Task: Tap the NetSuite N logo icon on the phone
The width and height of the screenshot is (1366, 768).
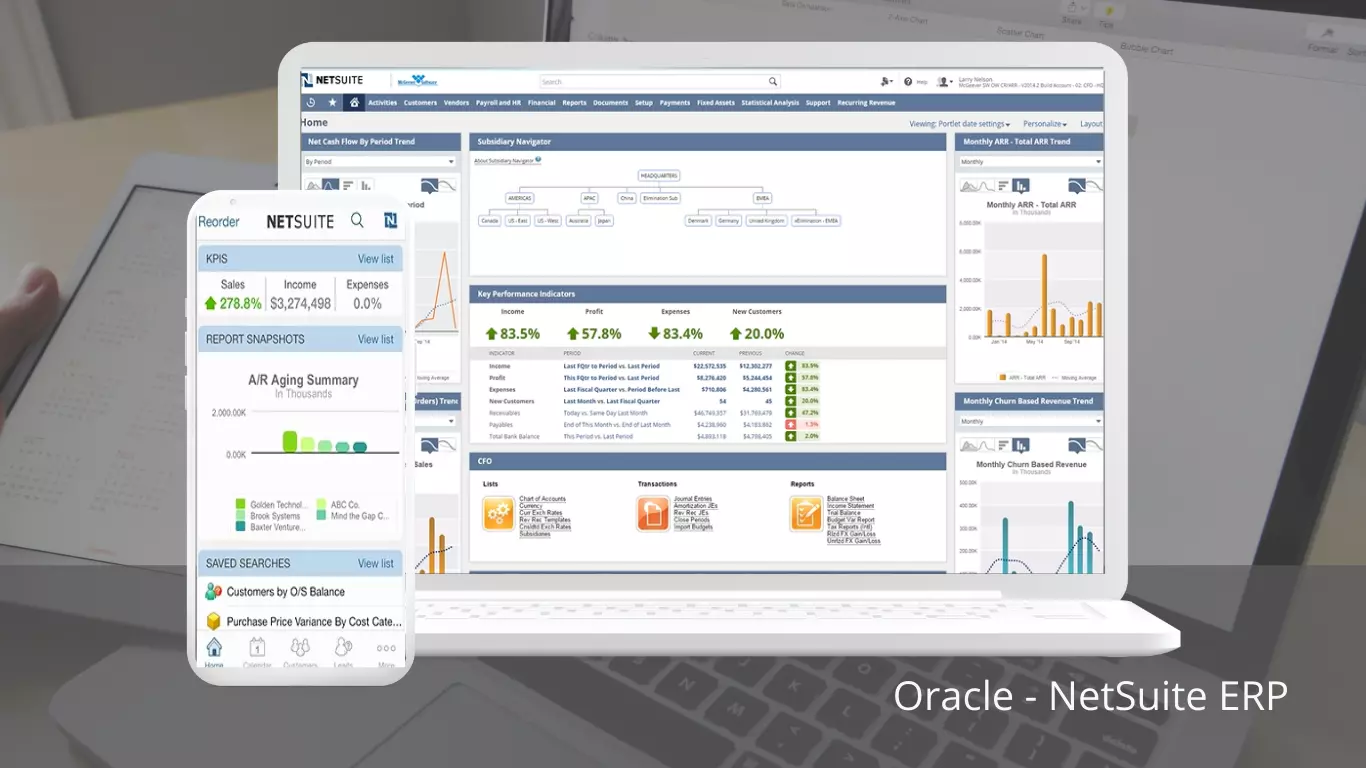Action: pyautogui.click(x=390, y=221)
